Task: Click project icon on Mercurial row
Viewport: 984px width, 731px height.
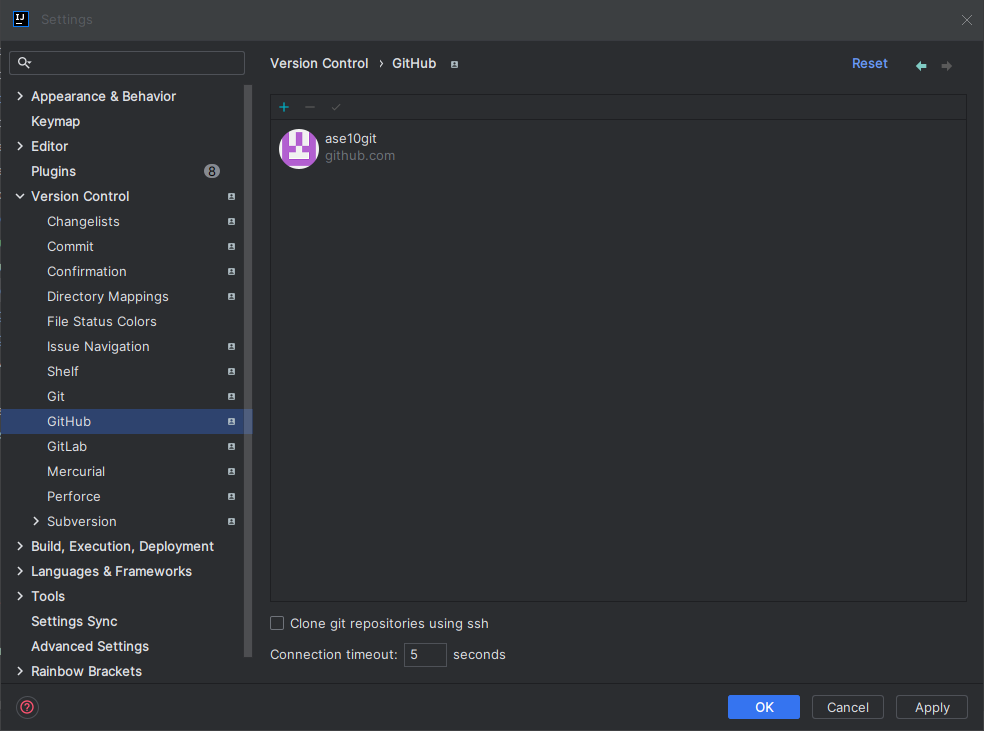Action: 232,471
